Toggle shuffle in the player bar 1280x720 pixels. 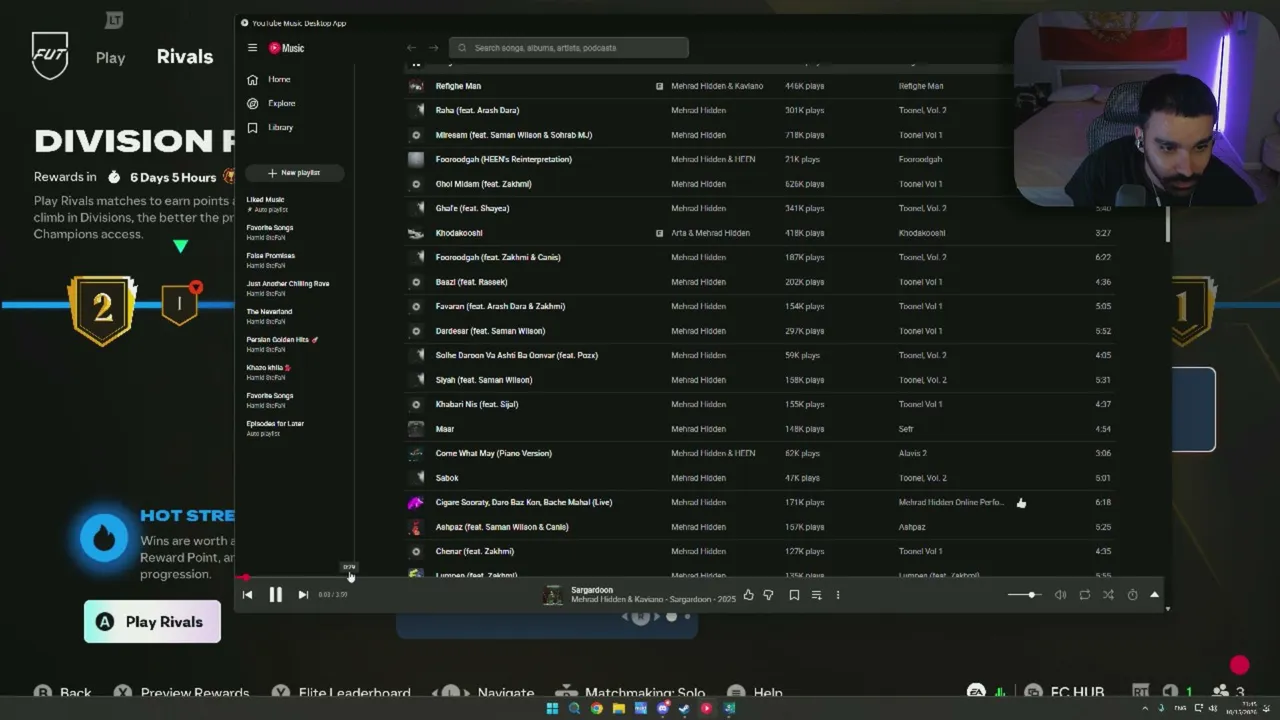point(1108,595)
